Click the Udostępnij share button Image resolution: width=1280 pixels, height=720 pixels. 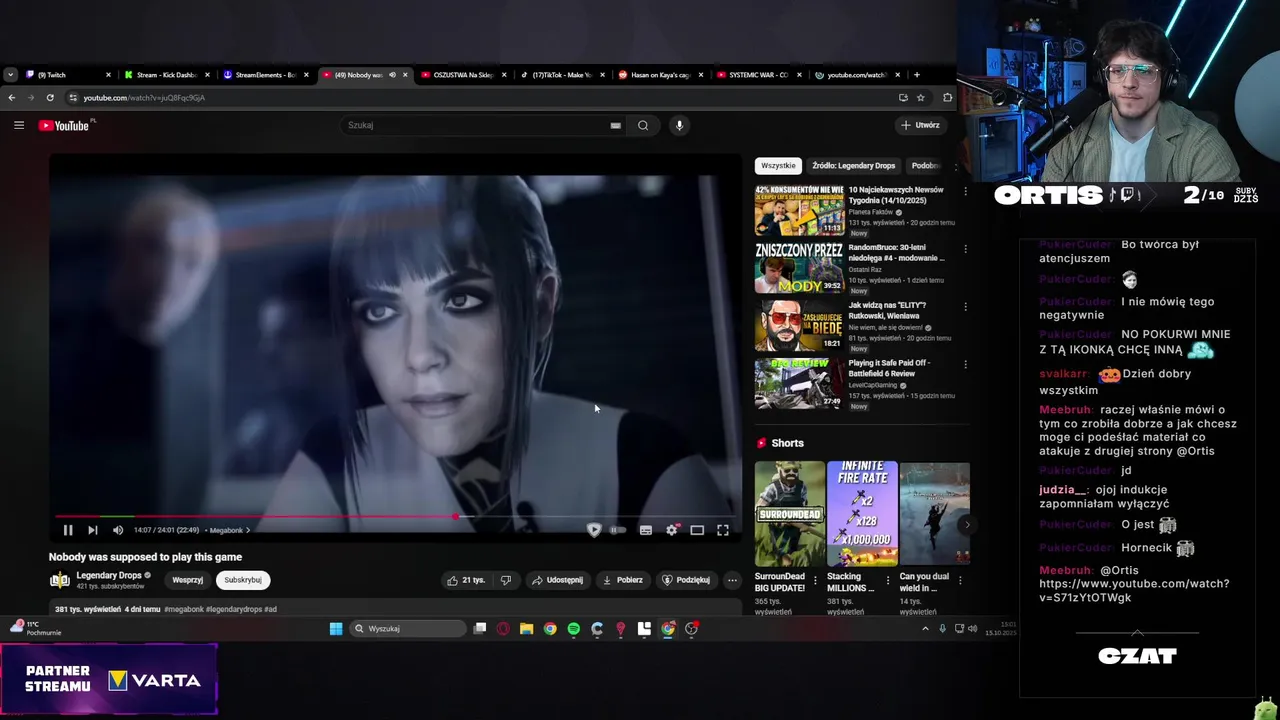[x=557, y=580]
